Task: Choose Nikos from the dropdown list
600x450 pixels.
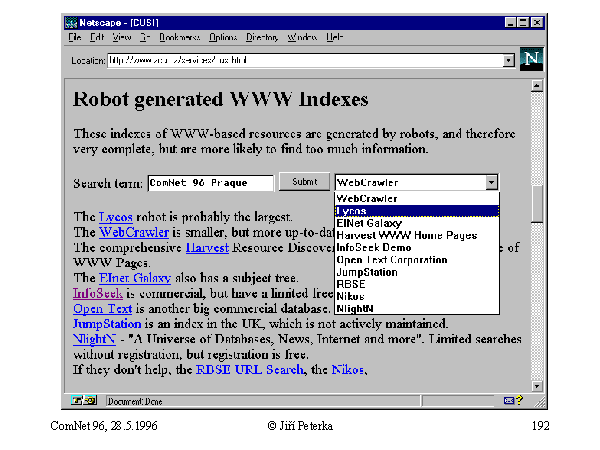Action: pos(417,297)
